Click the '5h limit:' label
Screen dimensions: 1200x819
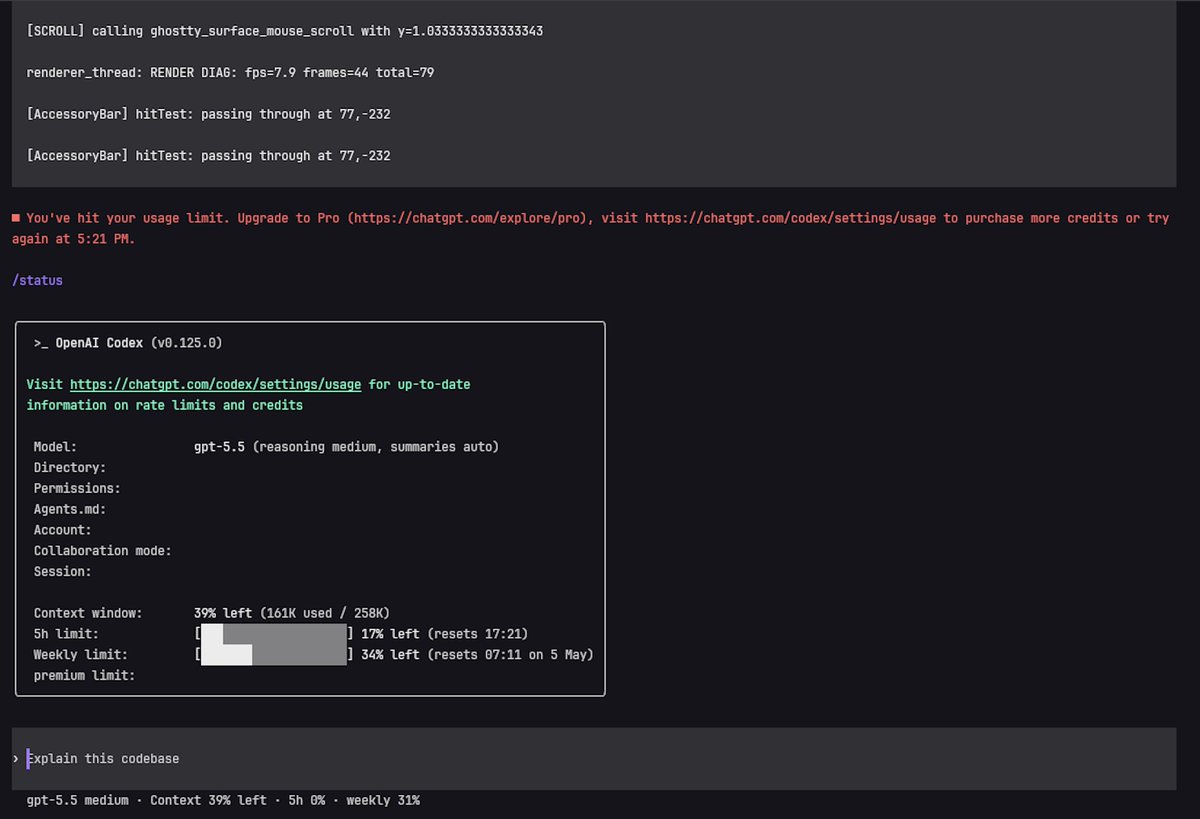pos(66,634)
